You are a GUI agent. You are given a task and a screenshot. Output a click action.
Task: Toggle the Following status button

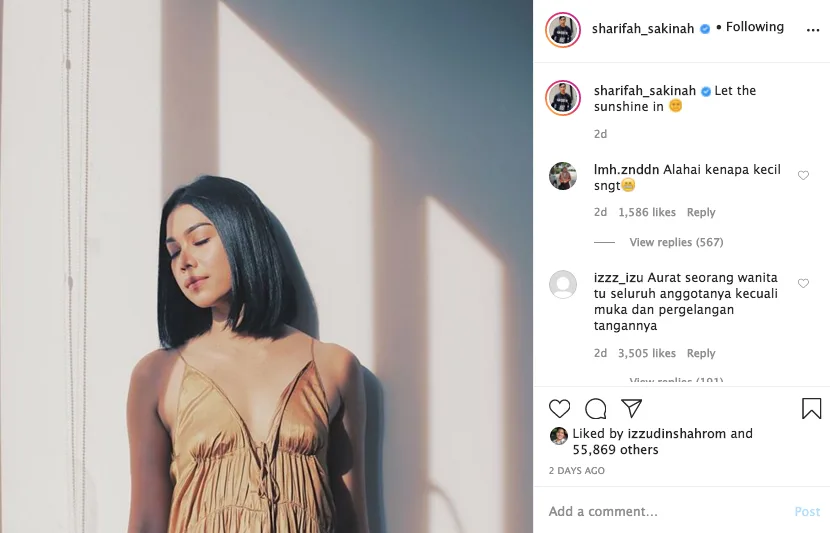point(754,27)
